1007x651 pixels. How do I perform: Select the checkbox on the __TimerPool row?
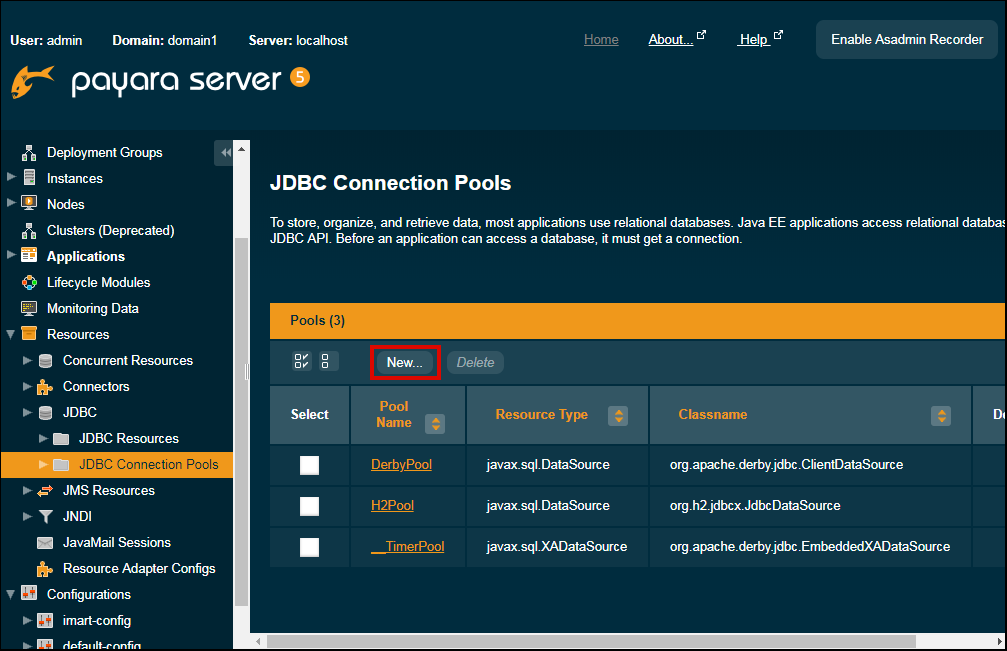pyautogui.click(x=309, y=546)
